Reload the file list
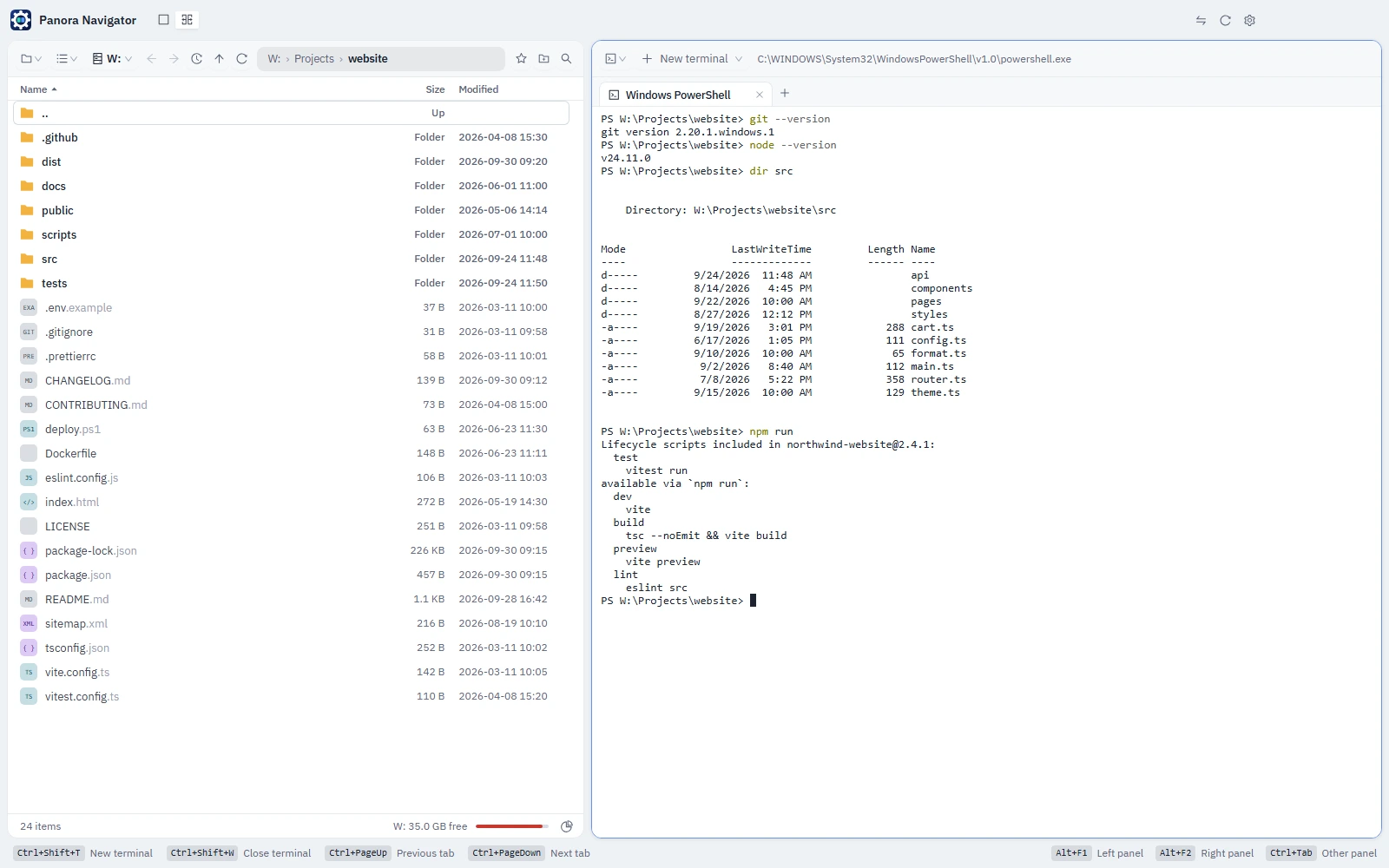The image size is (1389, 868). [241, 59]
